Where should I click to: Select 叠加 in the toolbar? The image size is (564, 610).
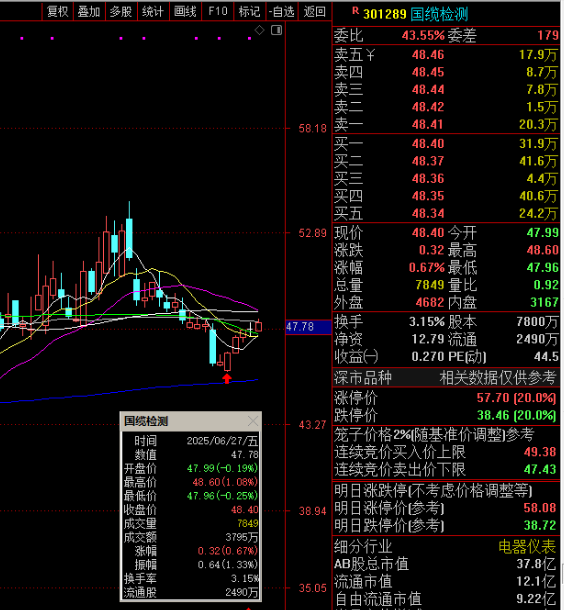(x=89, y=12)
